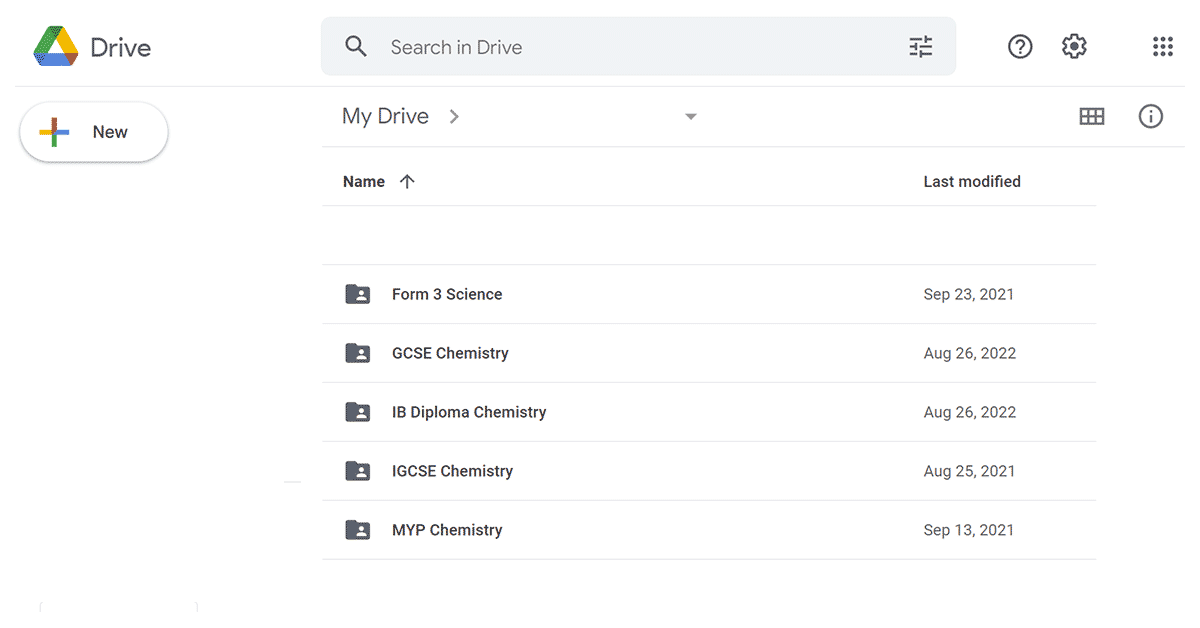Select the My Drive breadcrumb
Image resolution: width=1200 pixels, height=628 pixels.
click(x=385, y=116)
